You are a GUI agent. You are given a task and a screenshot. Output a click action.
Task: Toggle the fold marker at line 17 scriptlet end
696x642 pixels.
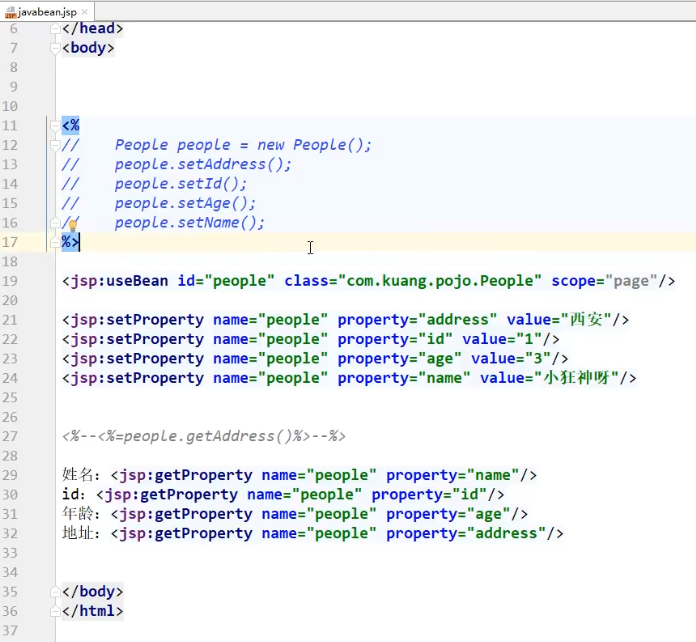click(55, 242)
